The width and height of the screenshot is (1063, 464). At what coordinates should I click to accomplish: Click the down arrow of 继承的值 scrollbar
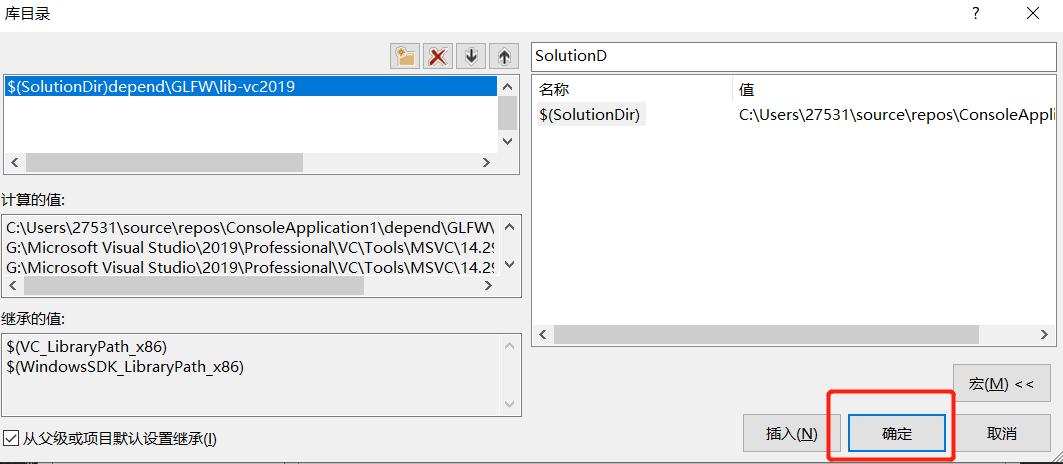(x=510, y=404)
